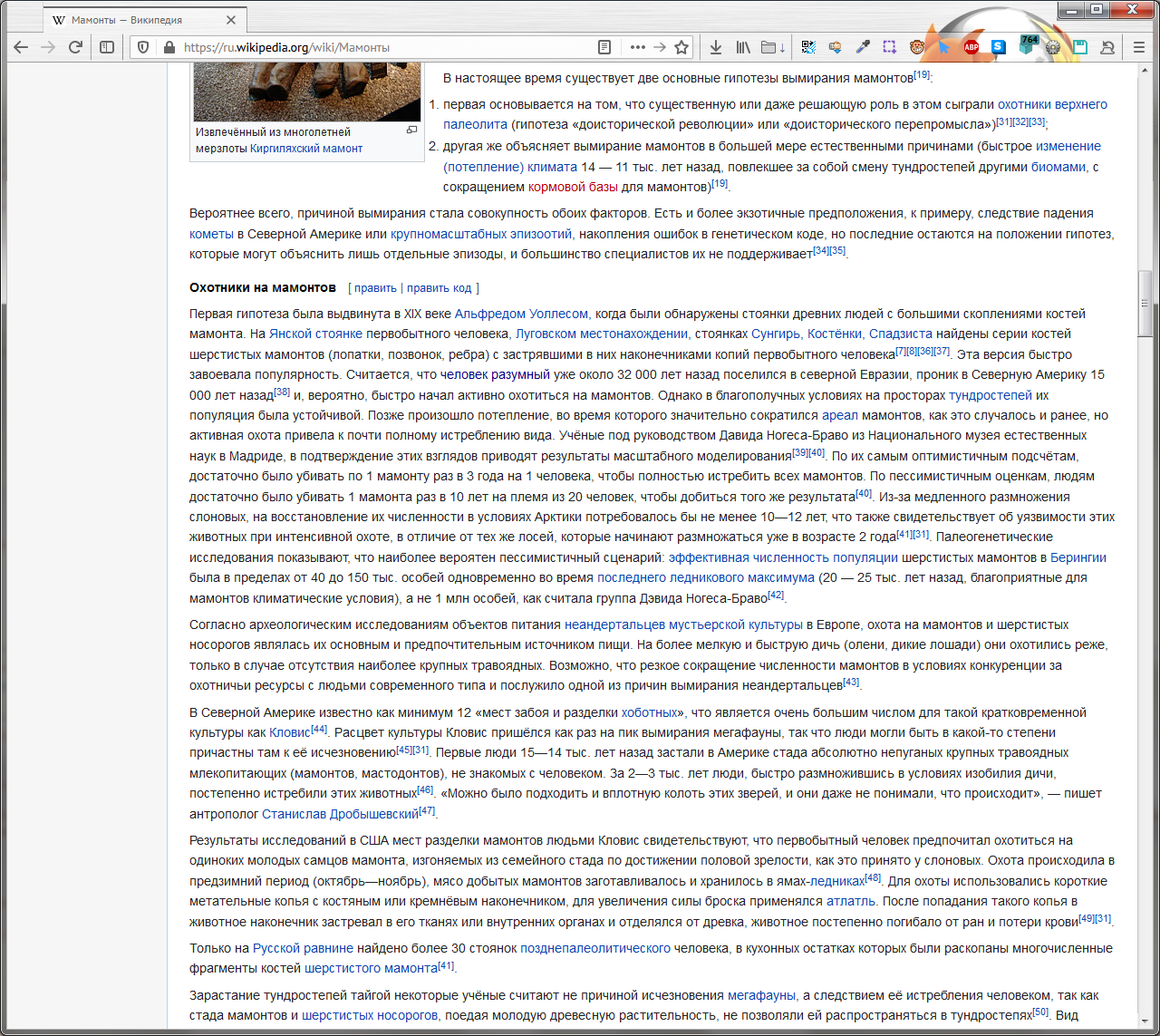1160x1036 pixels.
Task: Open the Альфредом Уоллесом link
Action: pos(521,314)
